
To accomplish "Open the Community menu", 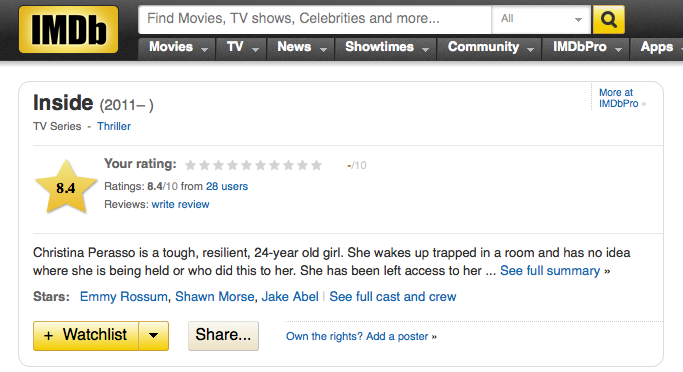I will pyautogui.click(x=490, y=47).
